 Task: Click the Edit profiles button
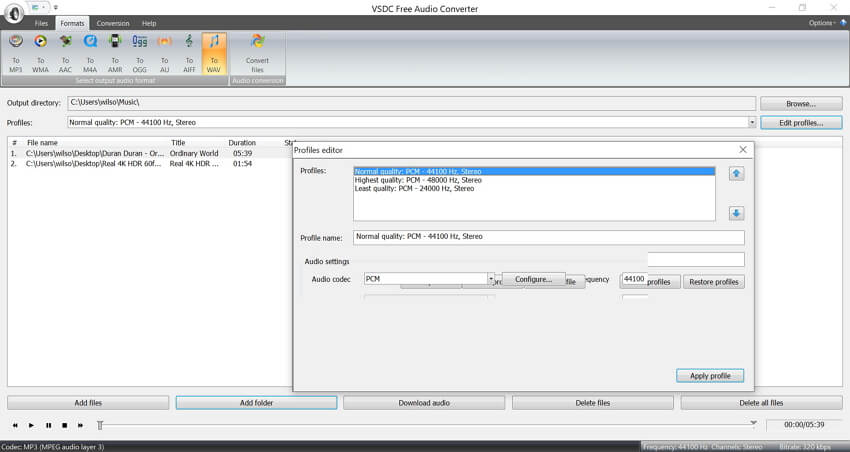[801, 123]
